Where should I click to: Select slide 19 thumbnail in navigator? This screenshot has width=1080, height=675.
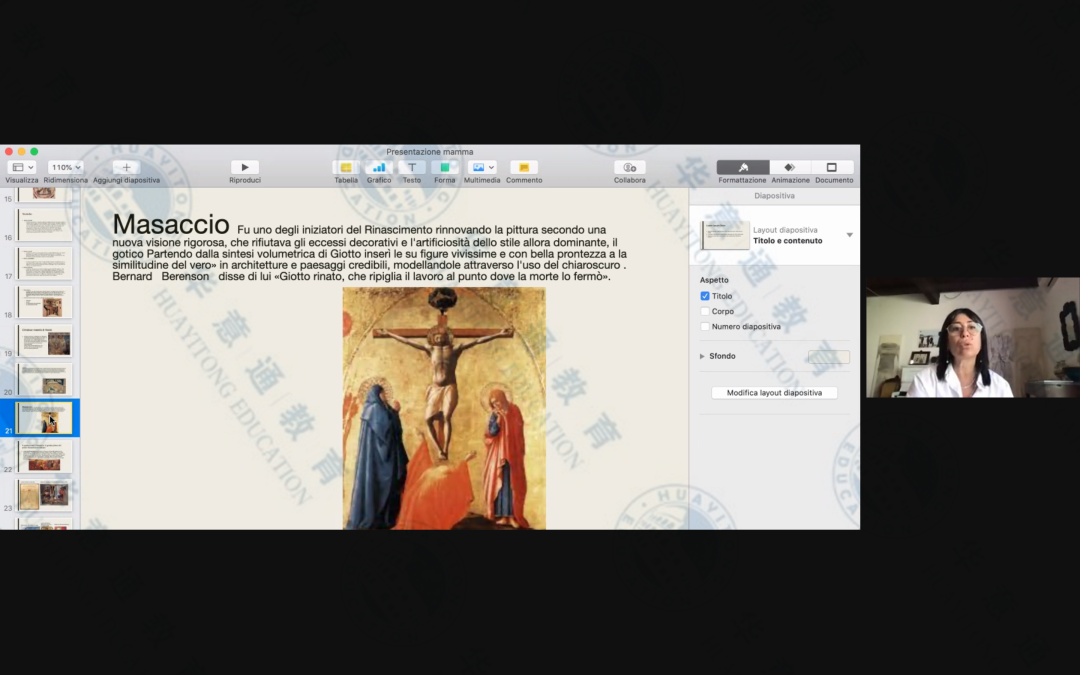tap(45, 340)
